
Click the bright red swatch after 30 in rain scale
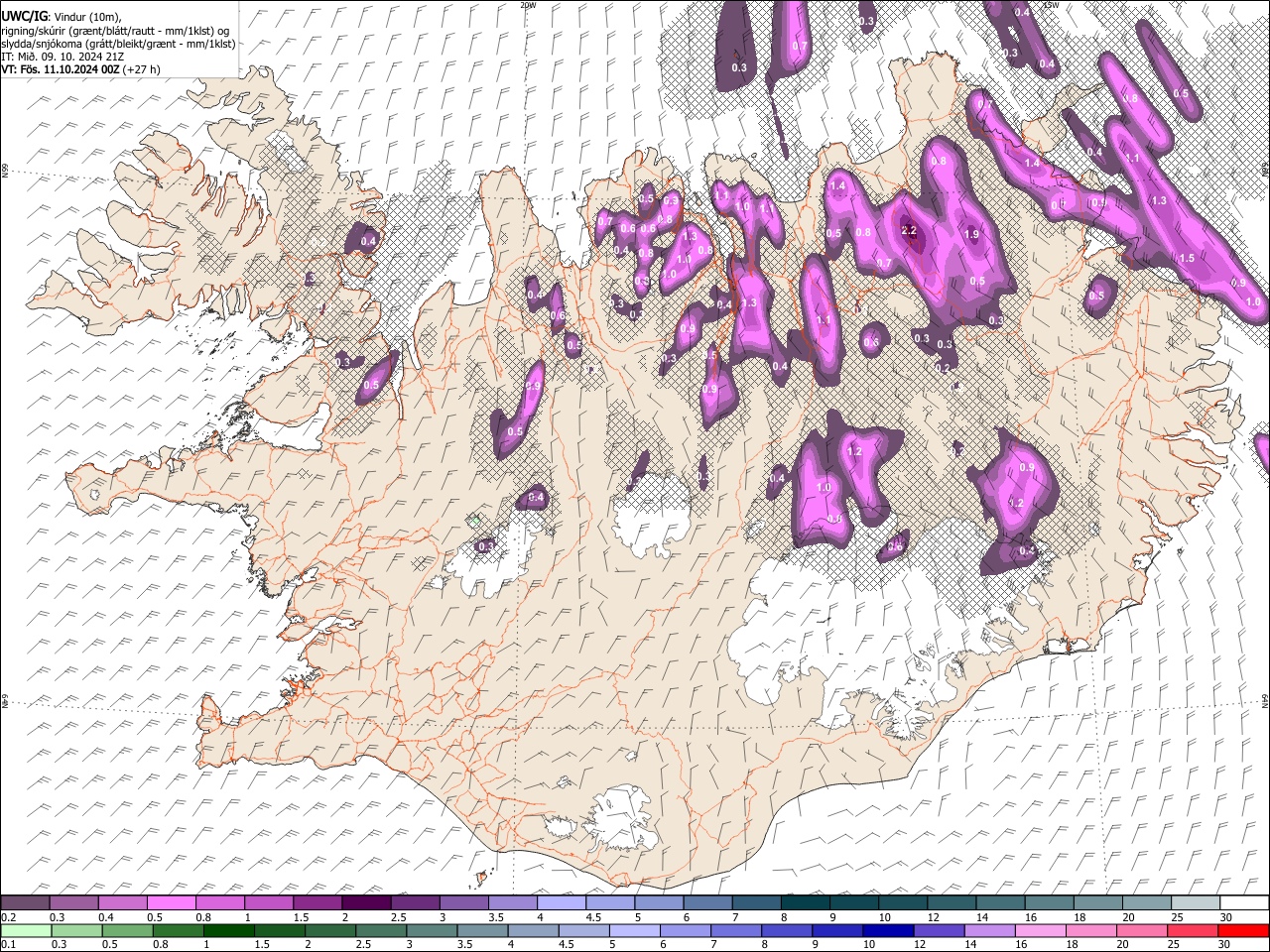pyautogui.click(x=1243, y=930)
